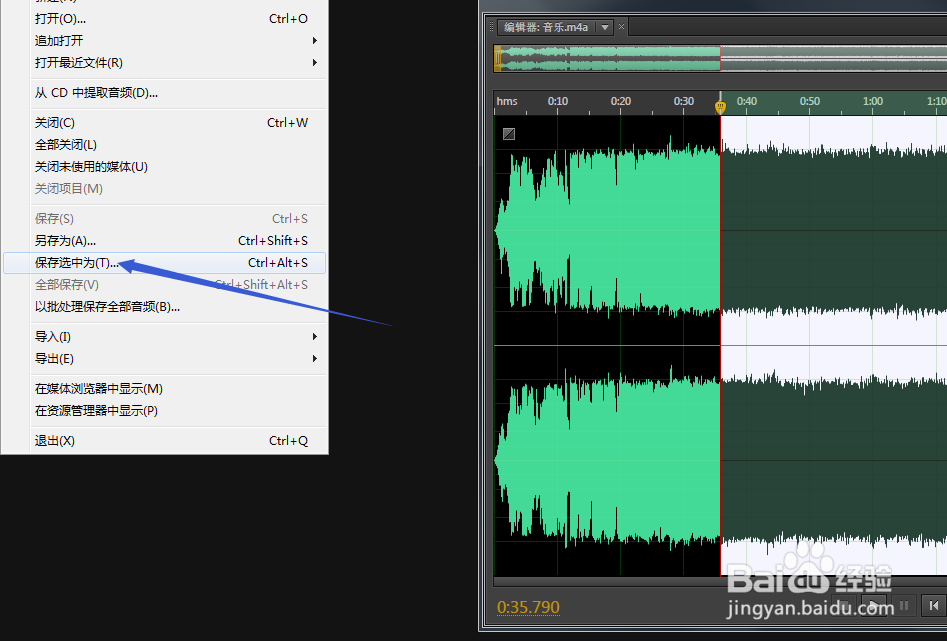This screenshot has width=947, height=641.
Task: Click the greyed 全部保存(V) entry
Action: click(165, 285)
